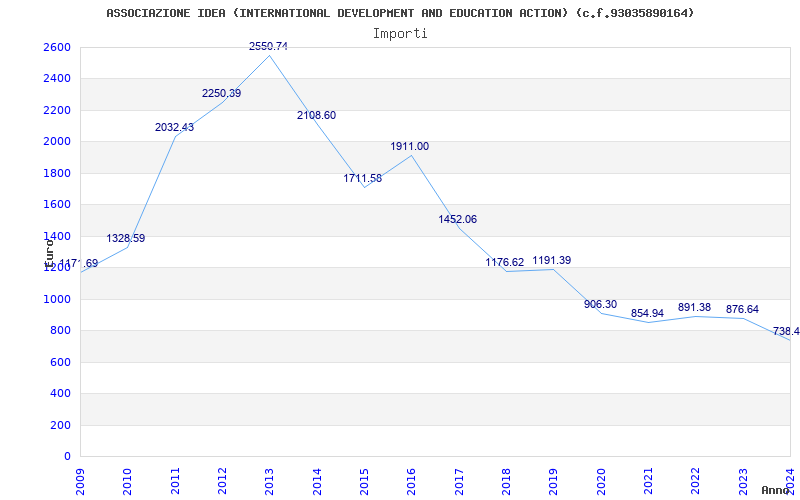Select the 2023 year axis label
The height and width of the screenshot is (500, 800).
pos(743,482)
